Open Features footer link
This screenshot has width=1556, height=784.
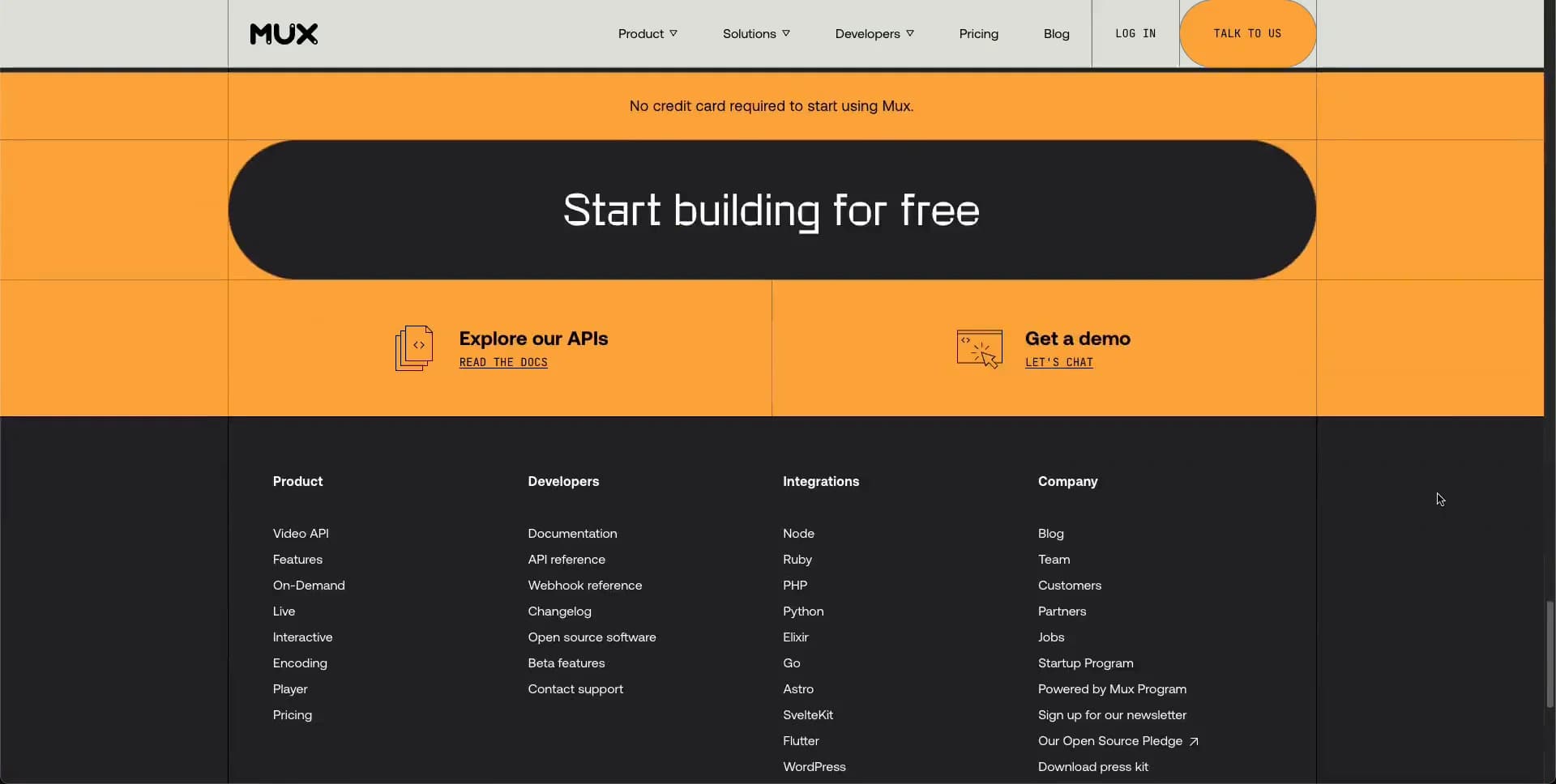[x=297, y=560]
